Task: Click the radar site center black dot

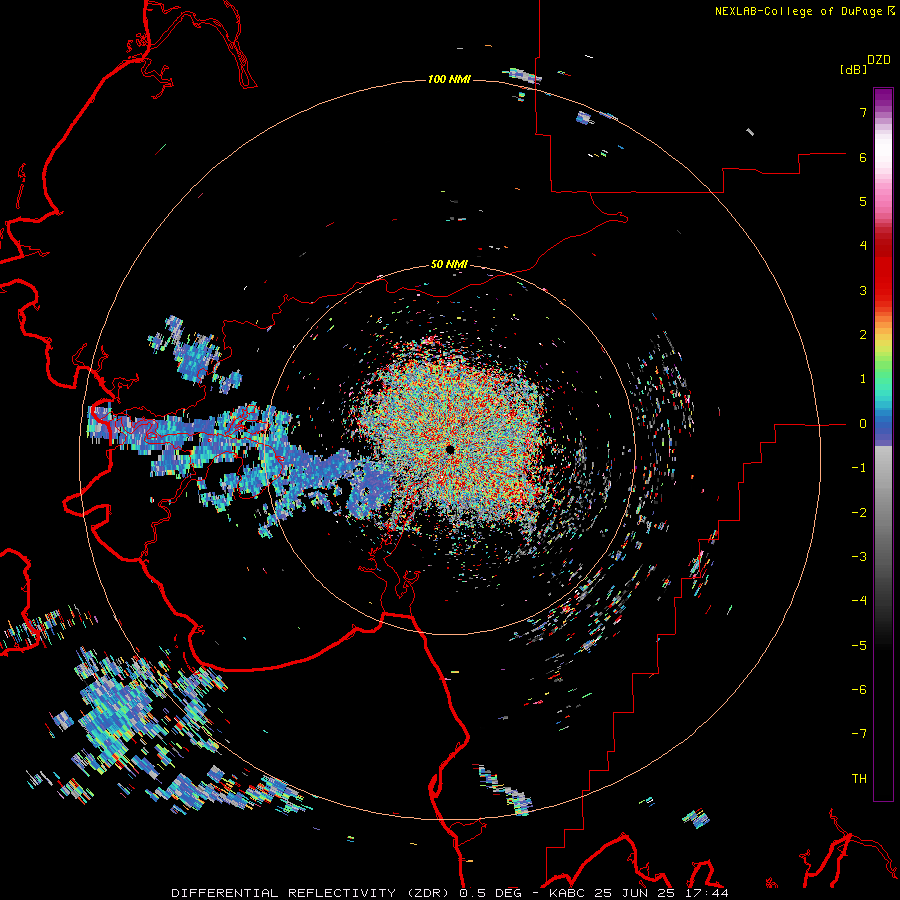Action: click(x=450, y=449)
